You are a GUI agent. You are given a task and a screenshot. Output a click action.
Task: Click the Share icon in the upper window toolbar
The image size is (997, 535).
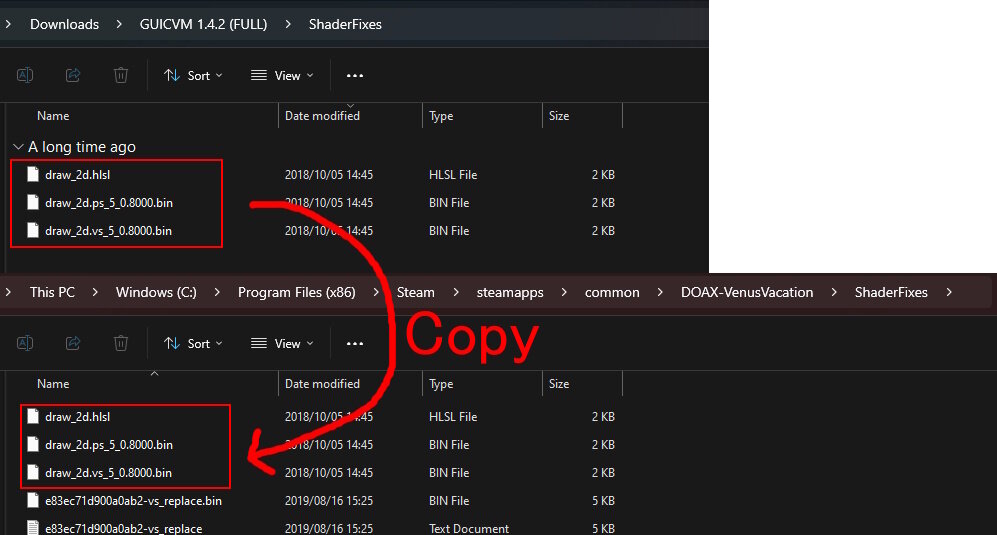(x=73, y=75)
